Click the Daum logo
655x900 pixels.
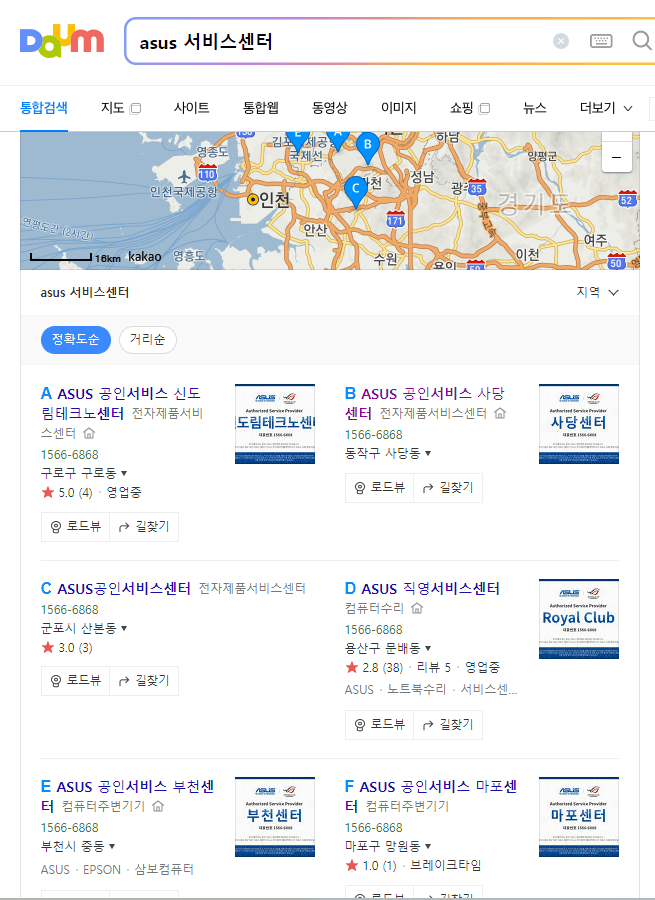point(62,41)
